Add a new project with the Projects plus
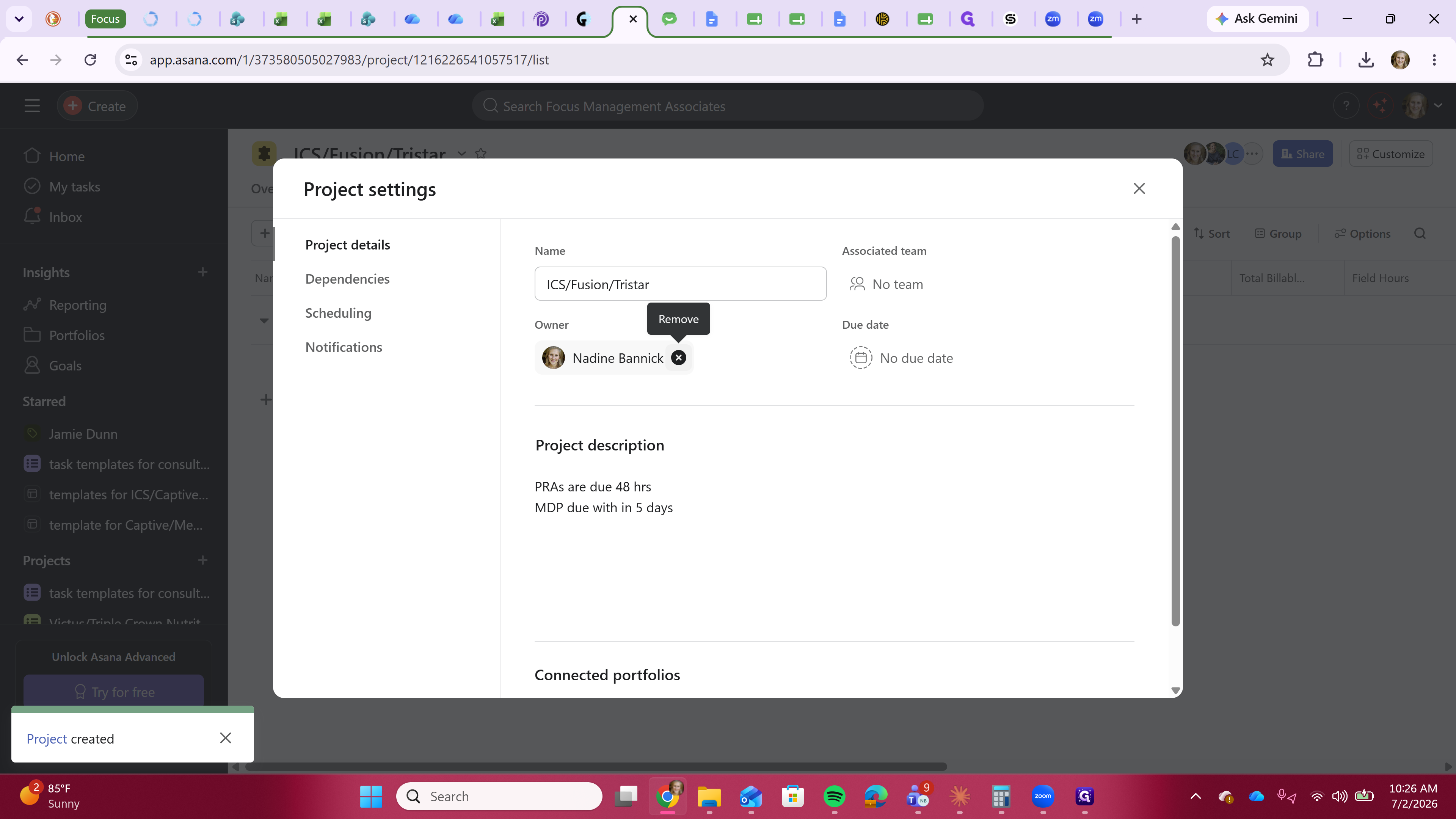The height and width of the screenshot is (819, 1456). (203, 560)
